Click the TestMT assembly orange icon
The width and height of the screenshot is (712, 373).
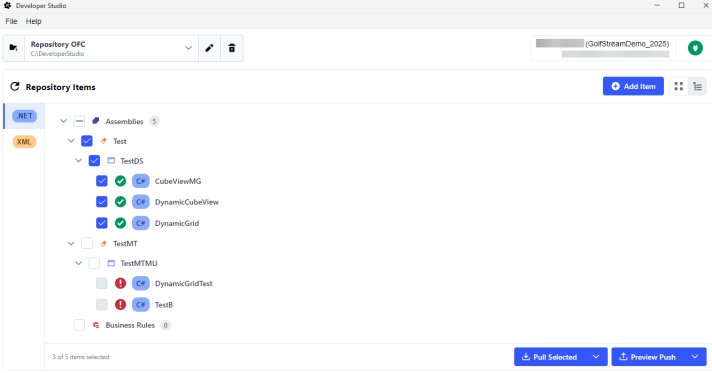[x=104, y=244]
